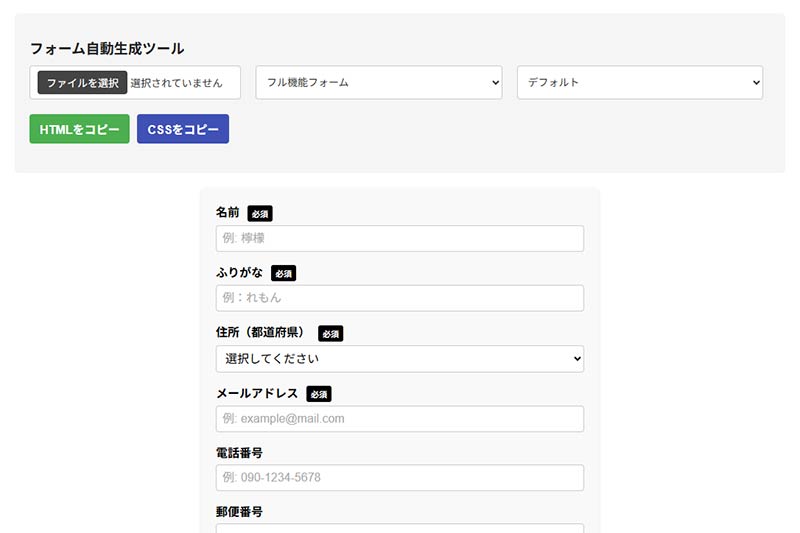Click the ファイルを選択 file button
Screen dimensions: 800x533
coord(82,83)
